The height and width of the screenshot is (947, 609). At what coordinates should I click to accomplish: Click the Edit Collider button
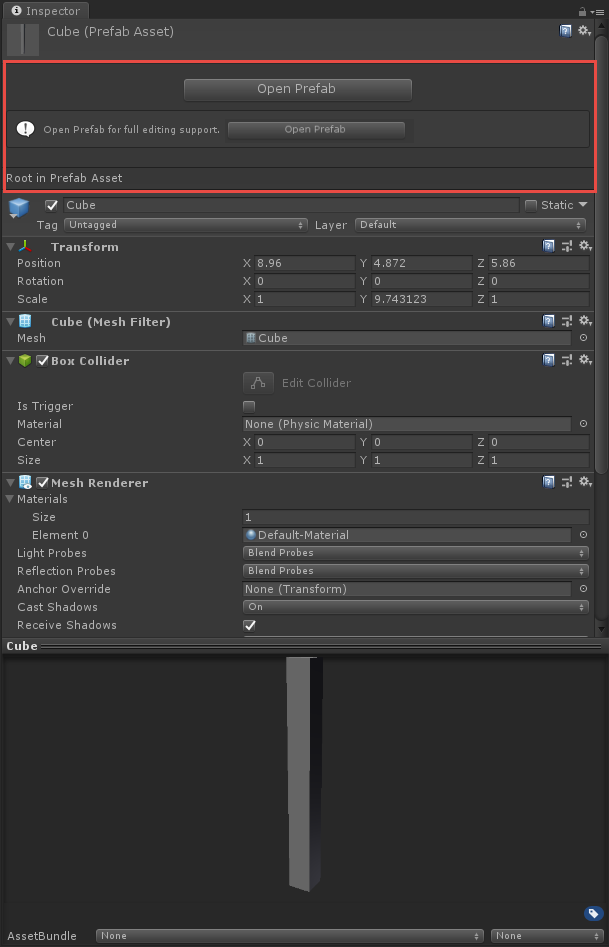[x=258, y=383]
